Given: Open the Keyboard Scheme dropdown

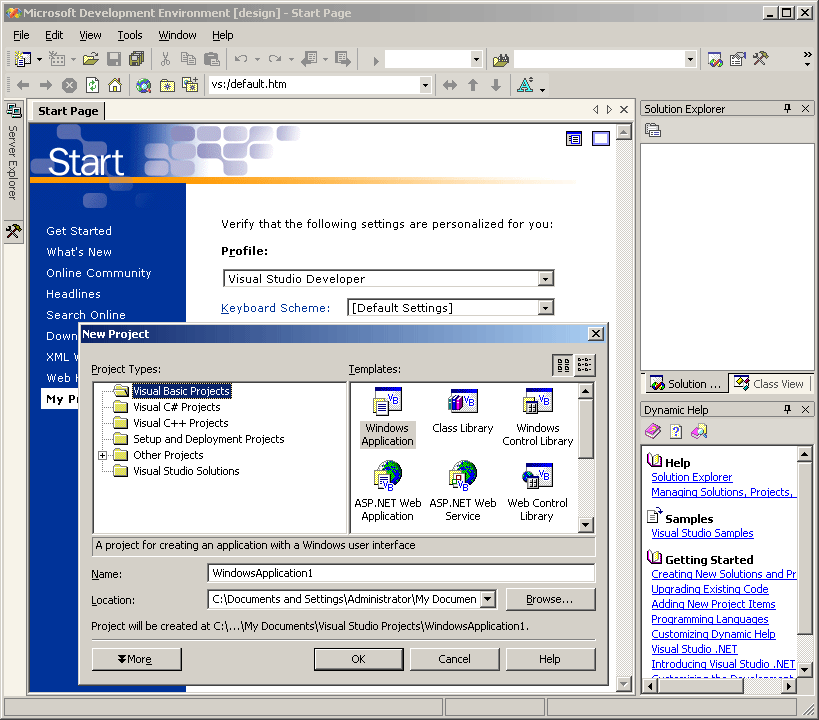Looking at the screenshot, I should (x=546, y=308).
